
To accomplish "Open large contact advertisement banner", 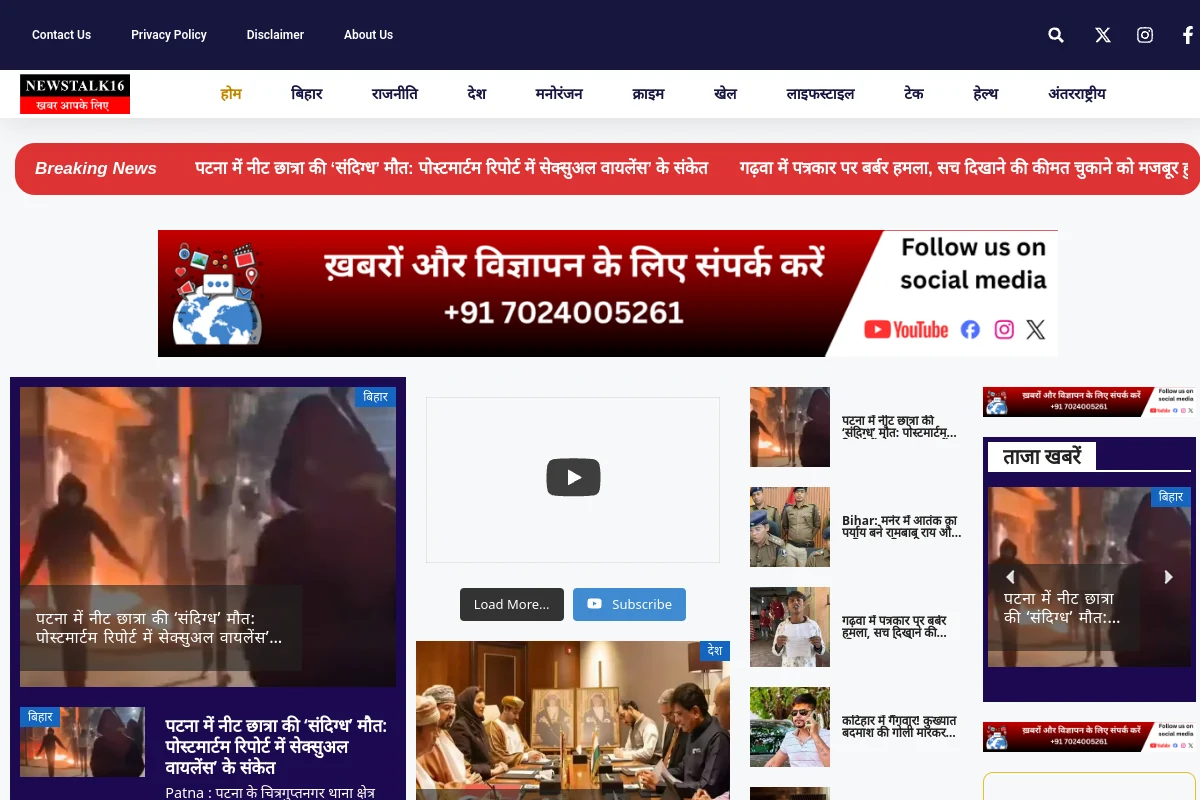I will click(608, 294).
